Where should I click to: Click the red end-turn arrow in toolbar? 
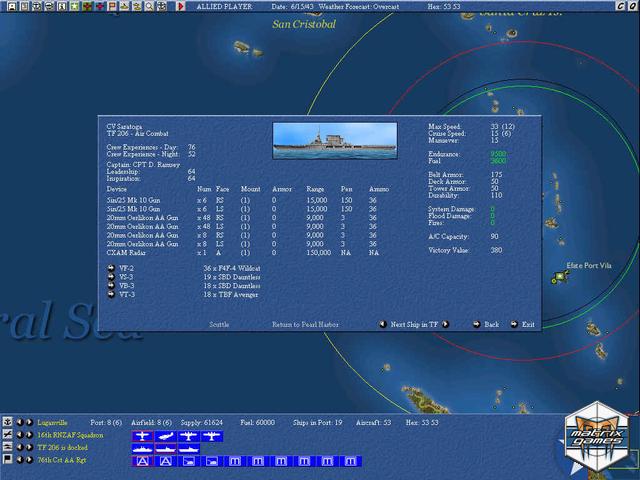click(181, 6)
